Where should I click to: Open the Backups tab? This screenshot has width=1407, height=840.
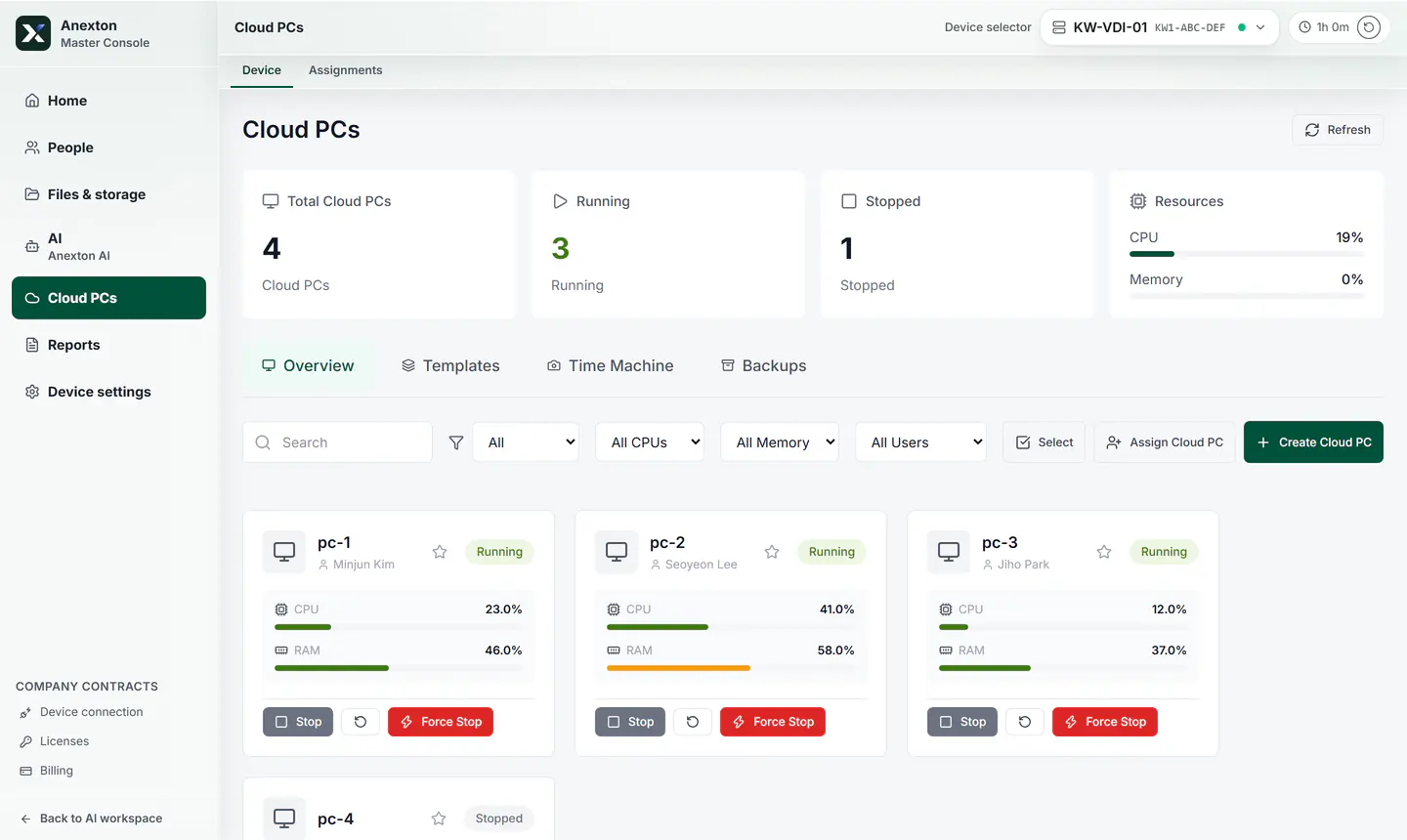[764, 365]
